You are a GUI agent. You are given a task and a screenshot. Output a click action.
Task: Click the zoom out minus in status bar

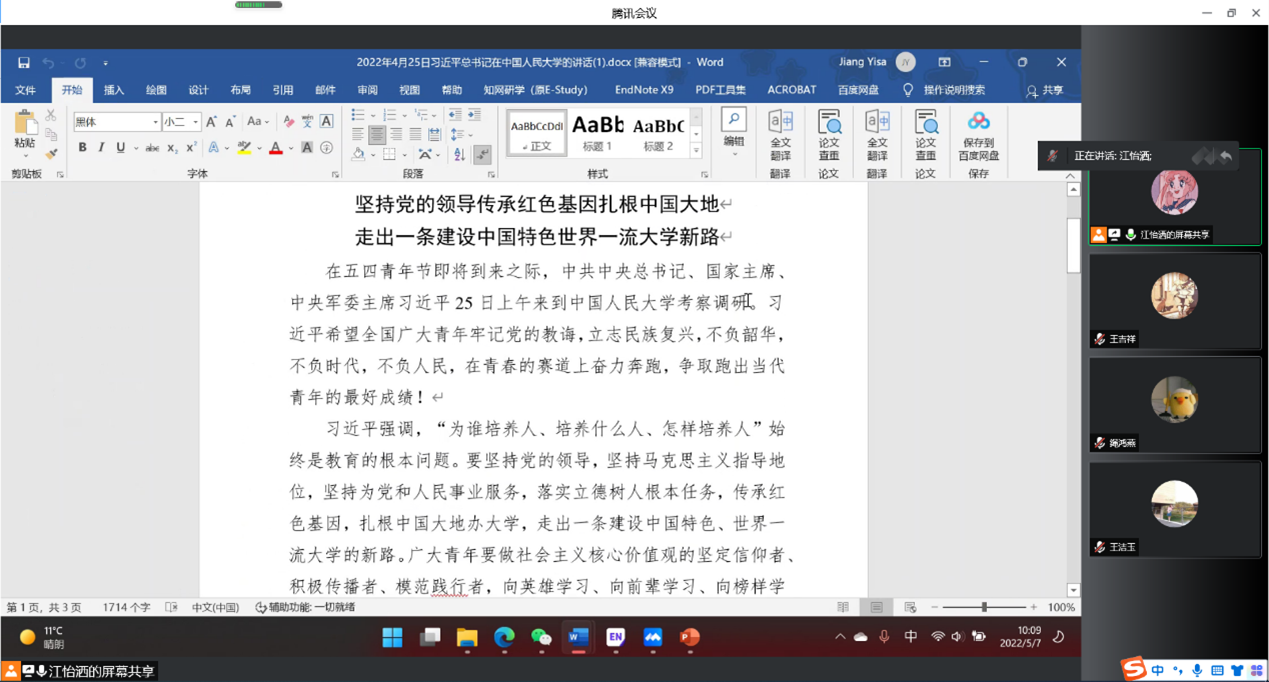pos(934,607)
